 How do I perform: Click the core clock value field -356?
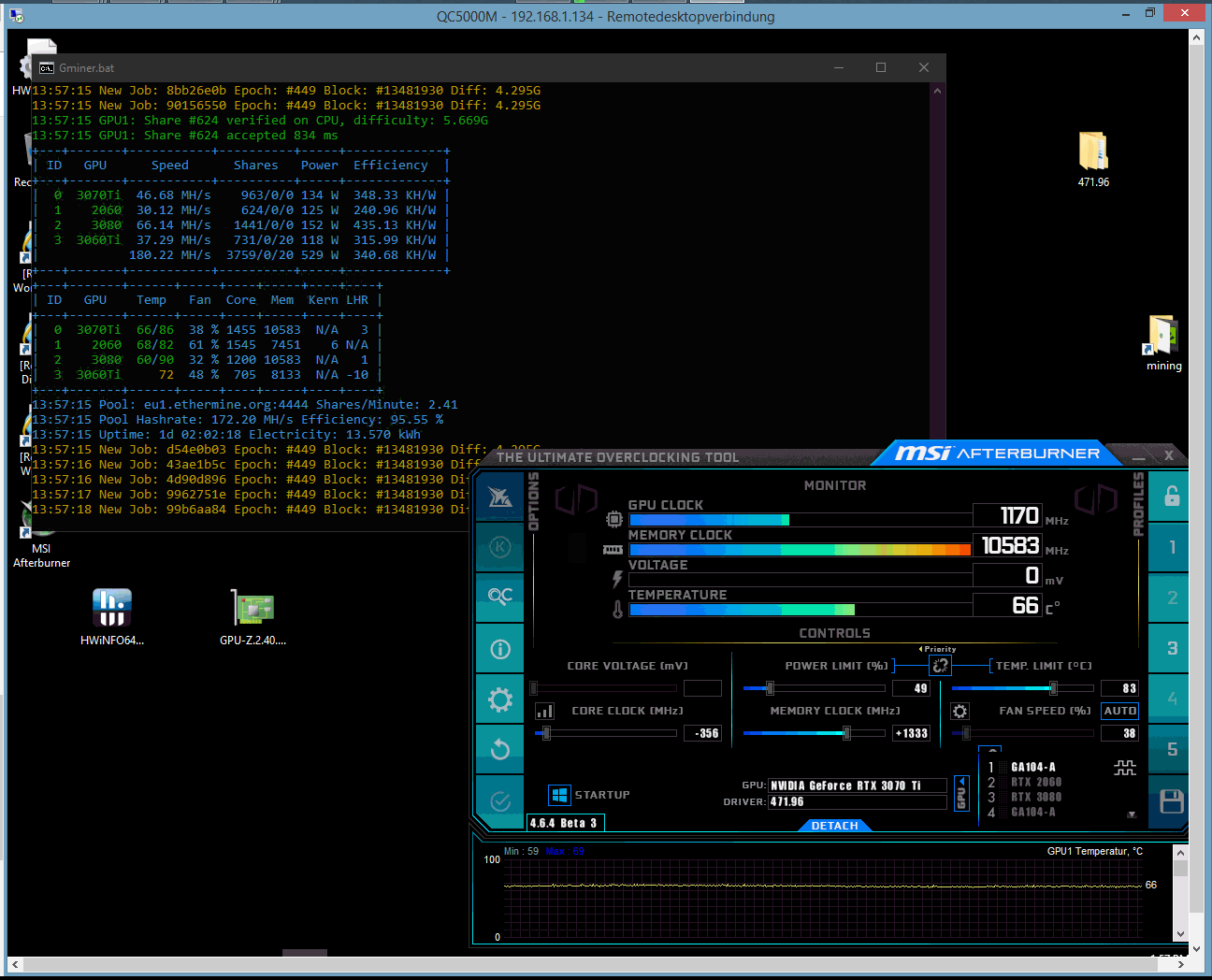click(x=702, y=733)
